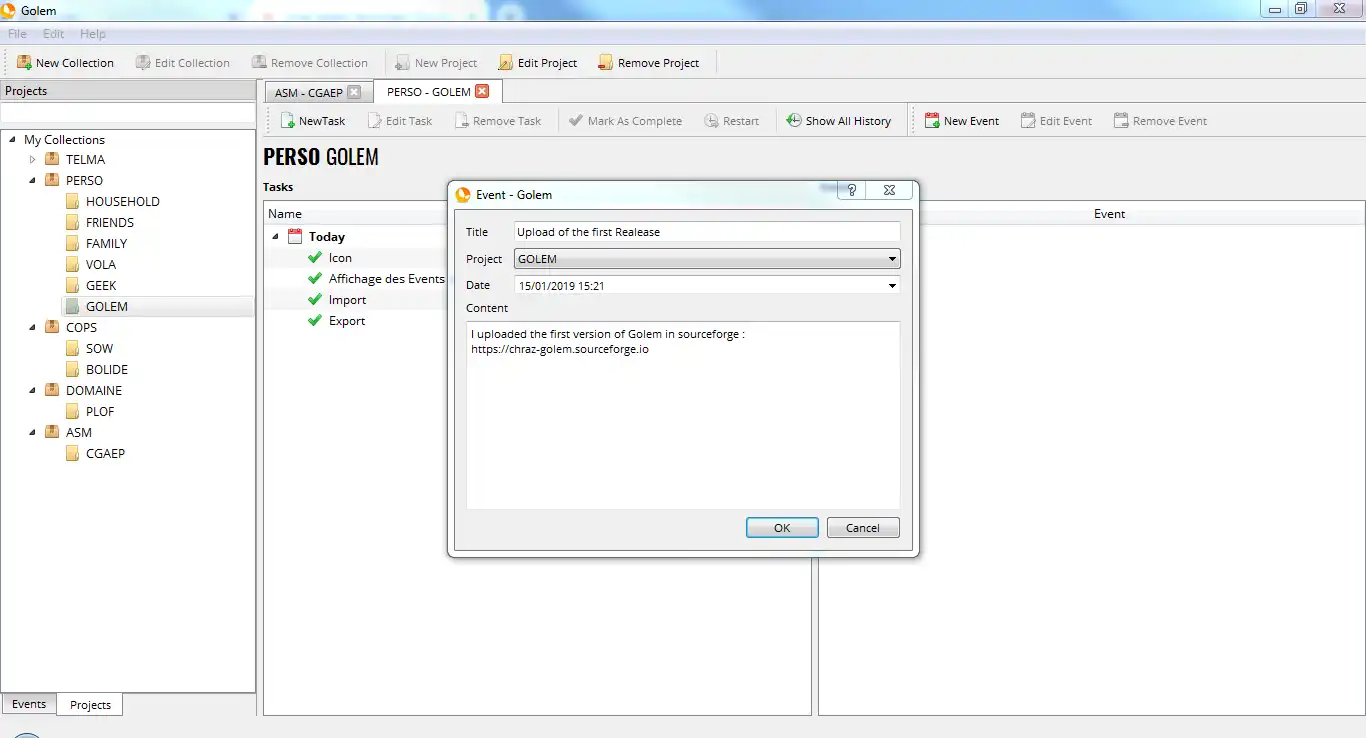Screen dimensions: 1366x738
Task: Select the Projects bottom tab
Action: click(x=90, y=705)
